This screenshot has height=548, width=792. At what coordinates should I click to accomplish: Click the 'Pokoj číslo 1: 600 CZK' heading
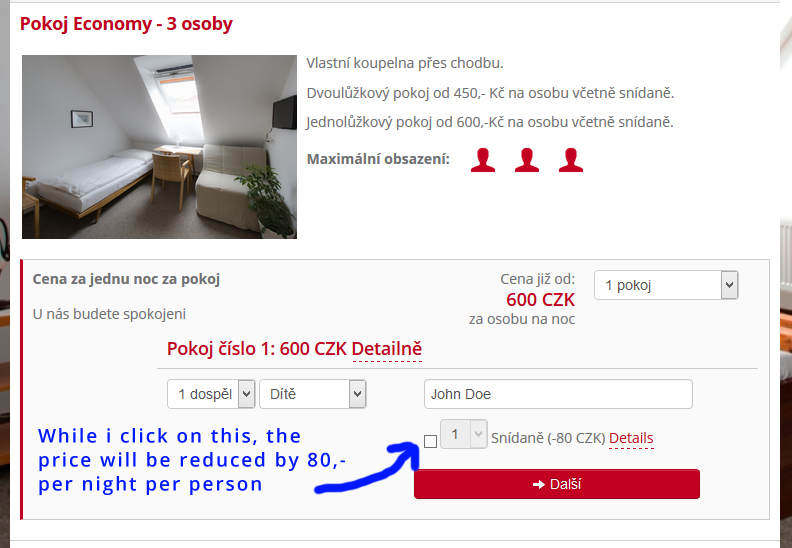tap(257, 348)
